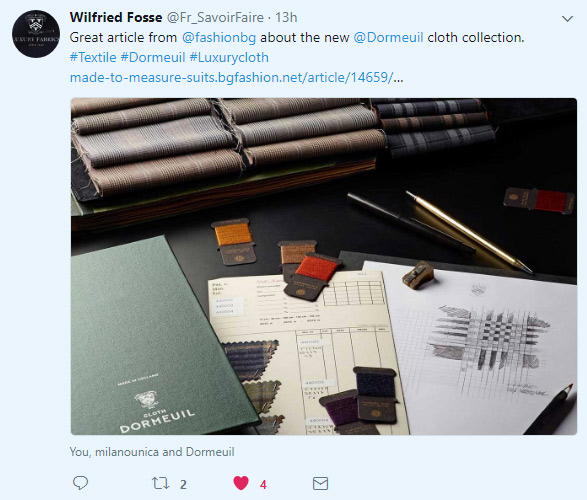
Task: Click the #Textile hashtag
Action: point(93,57)
